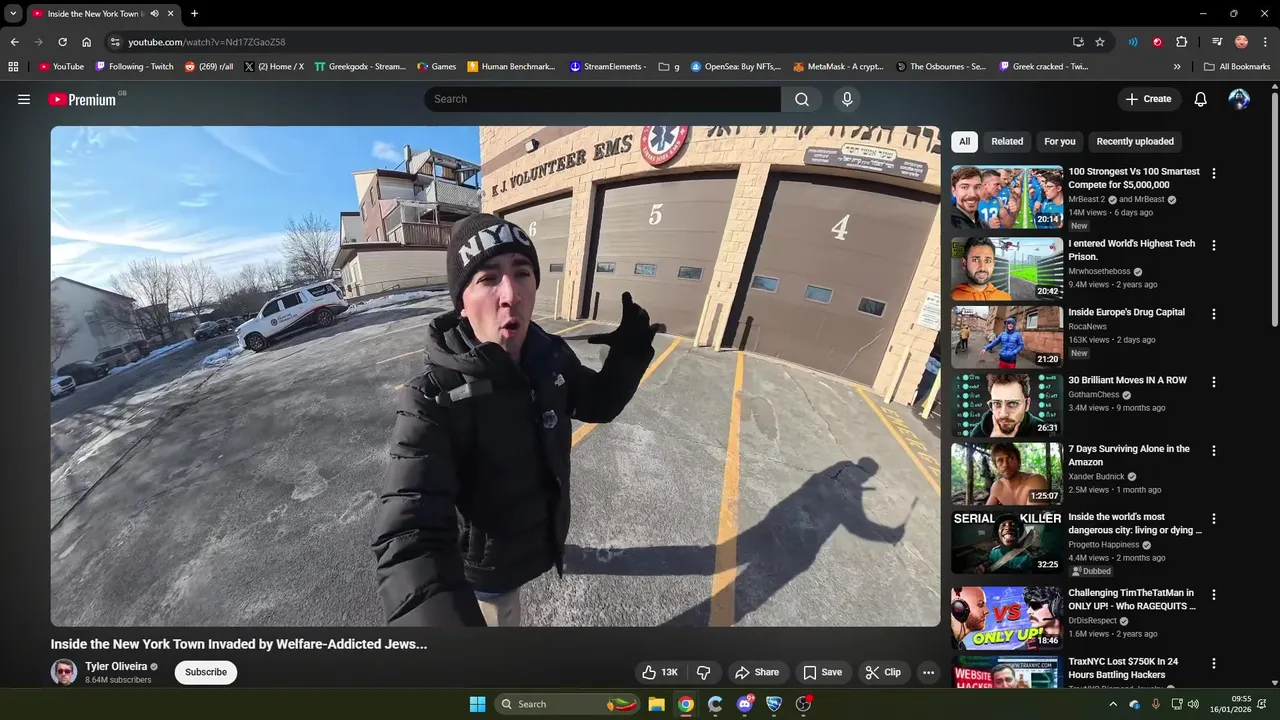Open options menu for 100 Strongest Vs 100 Smartest
This screenshot has width=1280, height=720.
[1214, 173]
